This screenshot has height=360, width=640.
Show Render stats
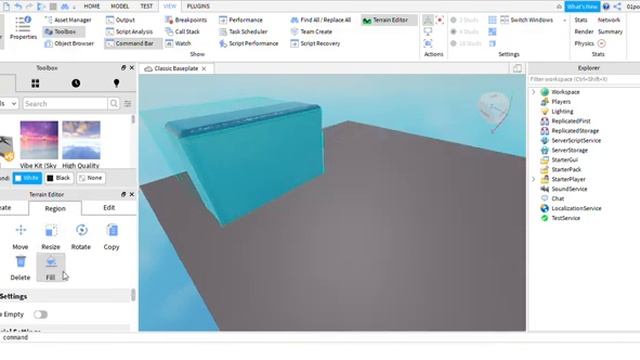point(584,31)
